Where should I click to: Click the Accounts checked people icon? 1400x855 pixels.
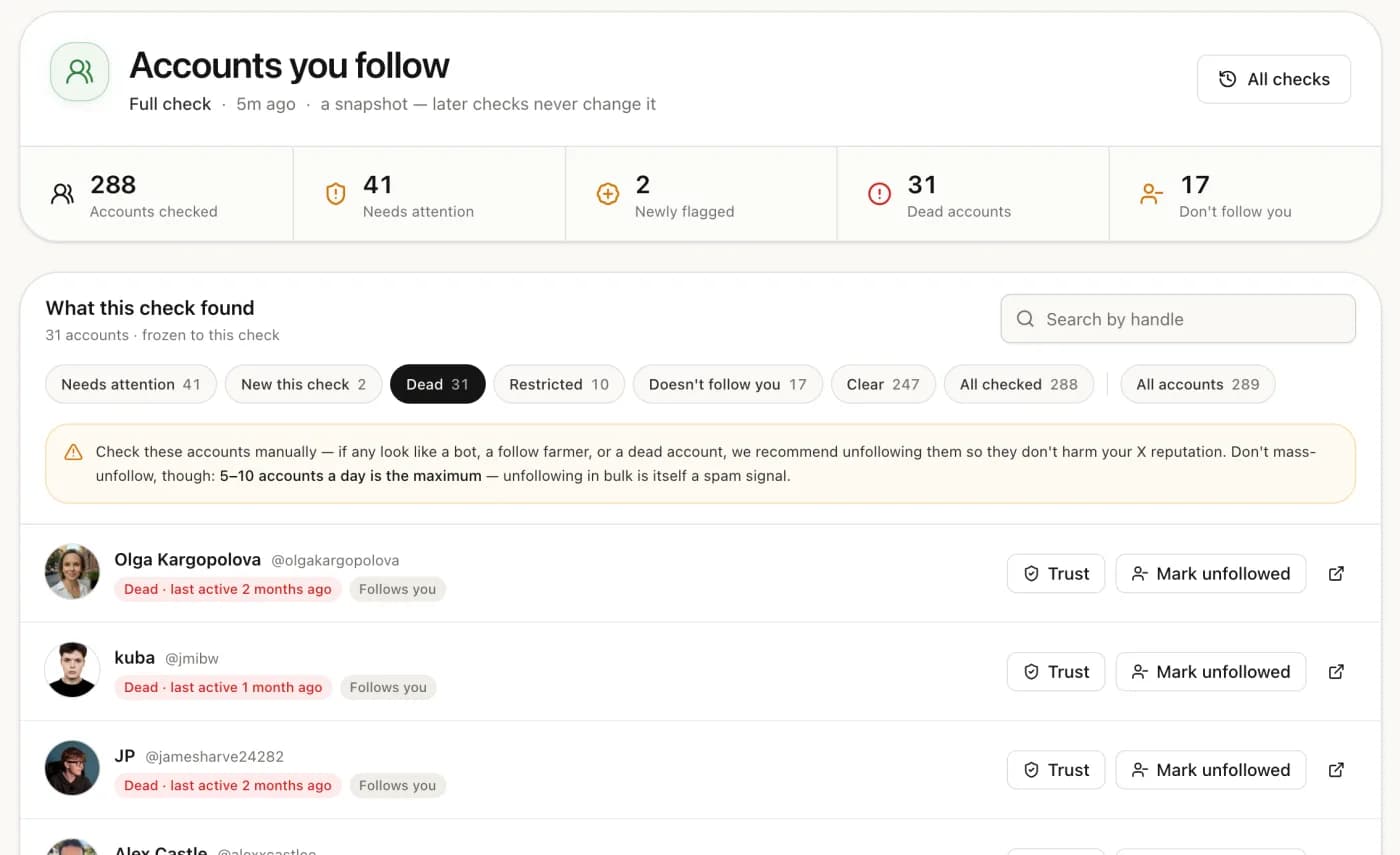[x=62, y=194]
